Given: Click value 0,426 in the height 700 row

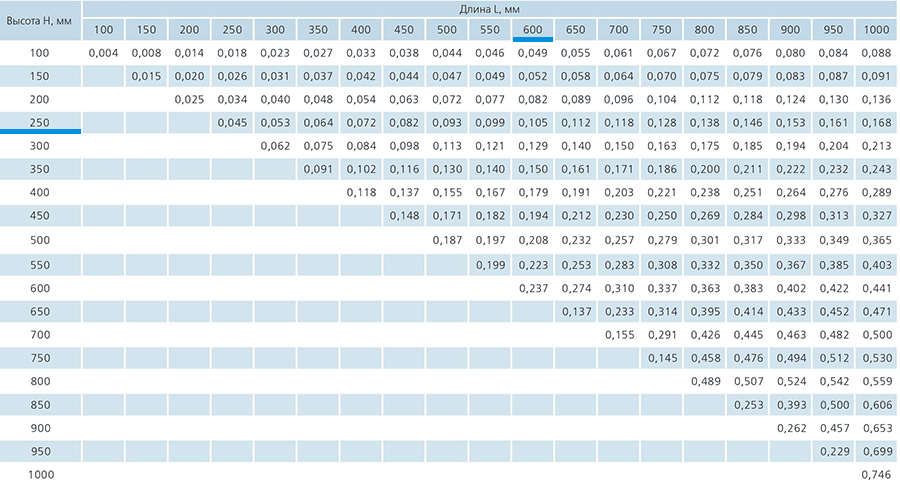Looking at the screenshot, I should [705, 335].
